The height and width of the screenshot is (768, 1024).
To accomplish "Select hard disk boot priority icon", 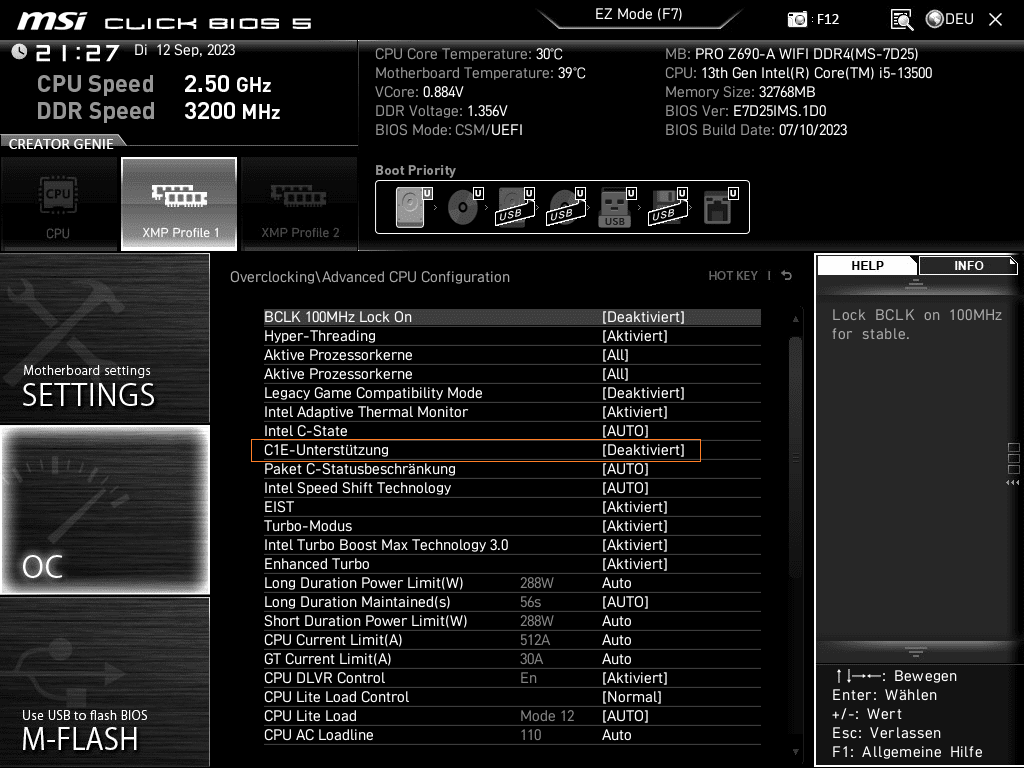I will pyautogui.click(x=413, y=207).
